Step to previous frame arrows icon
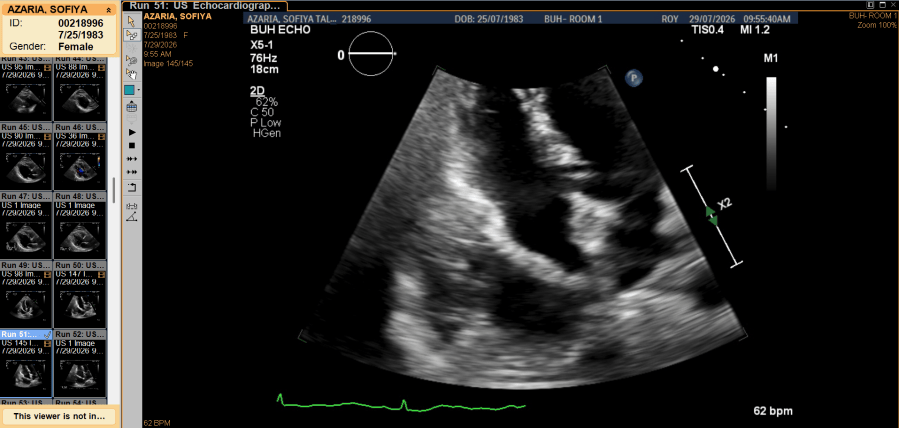 pyautogui.click(x=131, y=159)
